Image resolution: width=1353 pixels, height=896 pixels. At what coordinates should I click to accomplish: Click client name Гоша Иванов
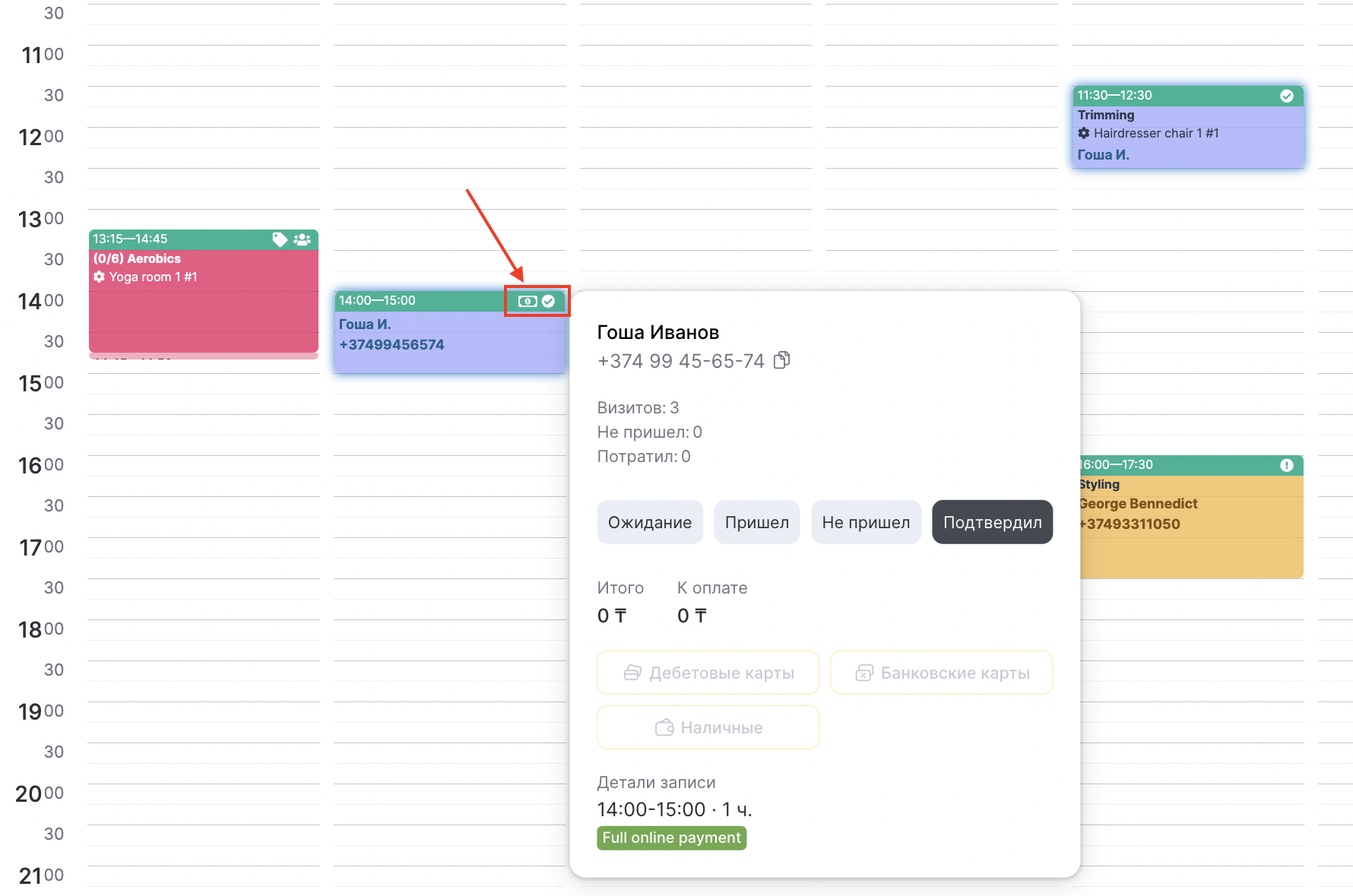coord(657,332)
